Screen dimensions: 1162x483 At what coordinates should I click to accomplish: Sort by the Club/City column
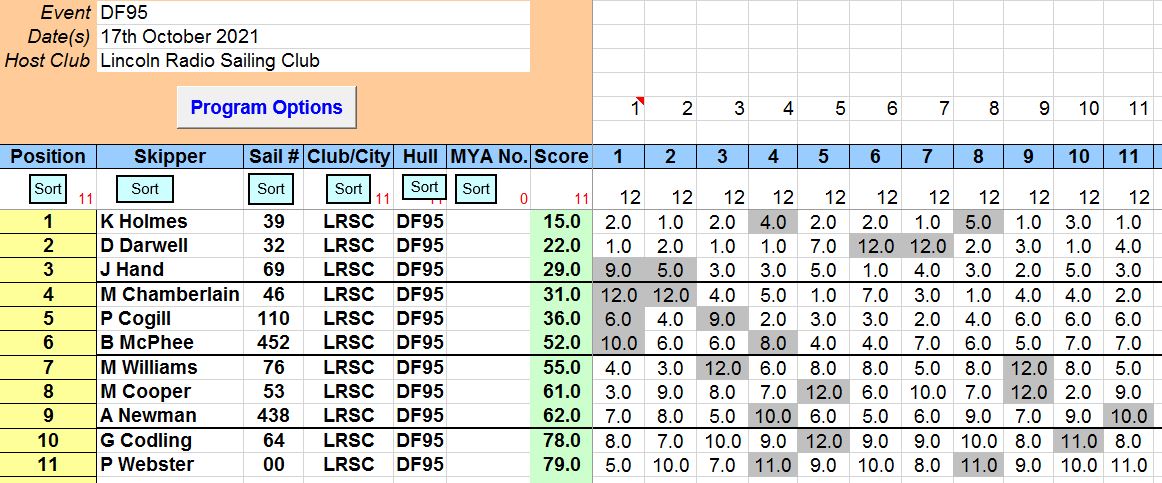pos(348,188)
